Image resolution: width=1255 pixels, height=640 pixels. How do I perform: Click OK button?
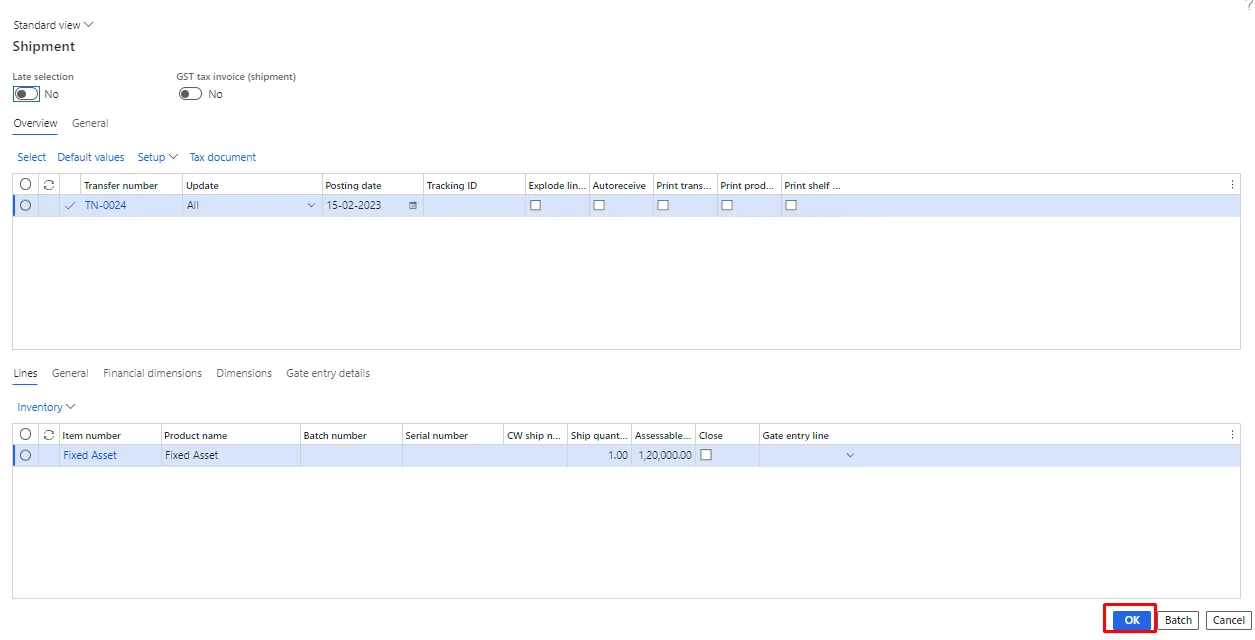(x=1131, y=620)
